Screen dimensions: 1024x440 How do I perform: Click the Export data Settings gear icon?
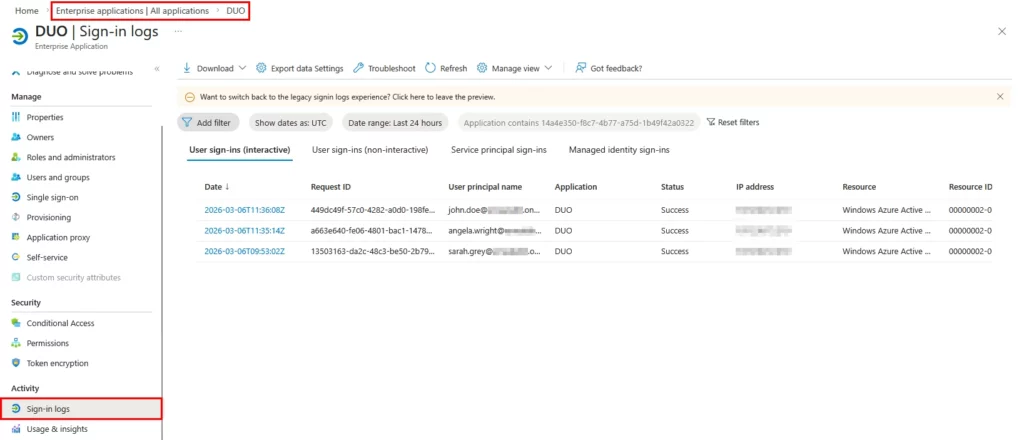click(x=261, y=68)
